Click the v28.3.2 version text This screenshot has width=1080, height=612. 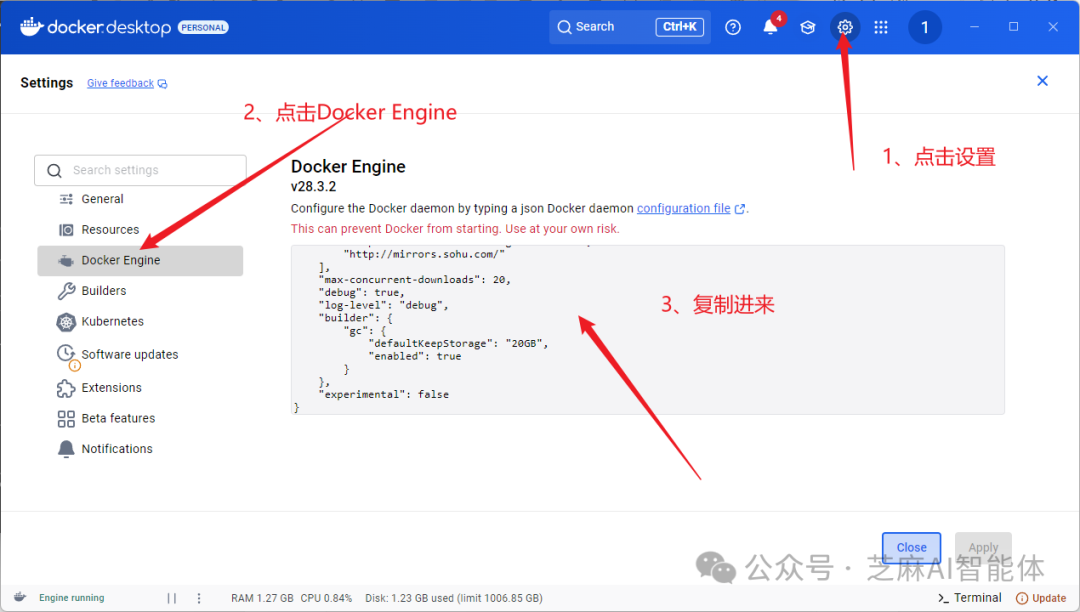(313, 187)
